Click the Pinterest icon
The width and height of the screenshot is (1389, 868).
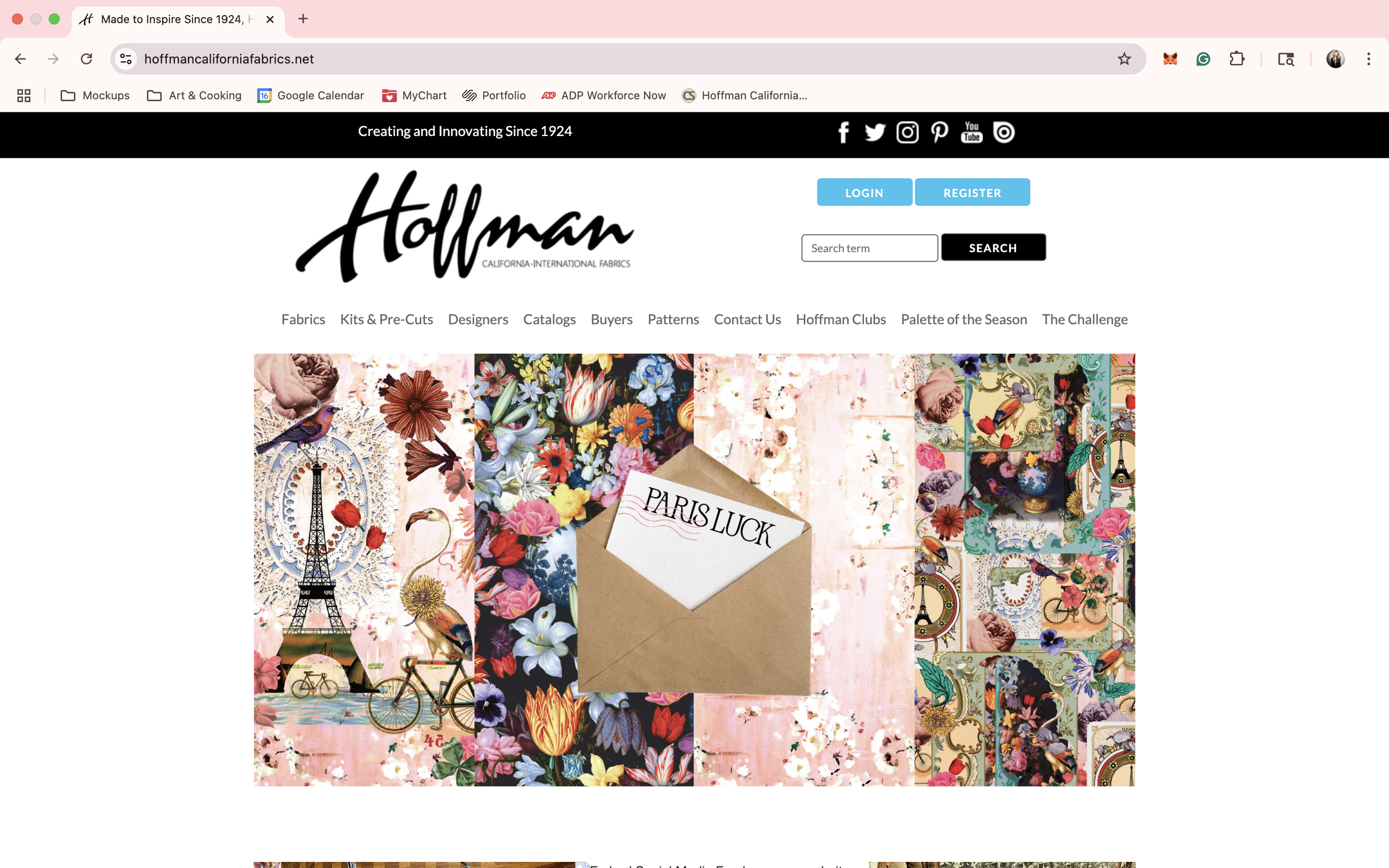point(940,133)
